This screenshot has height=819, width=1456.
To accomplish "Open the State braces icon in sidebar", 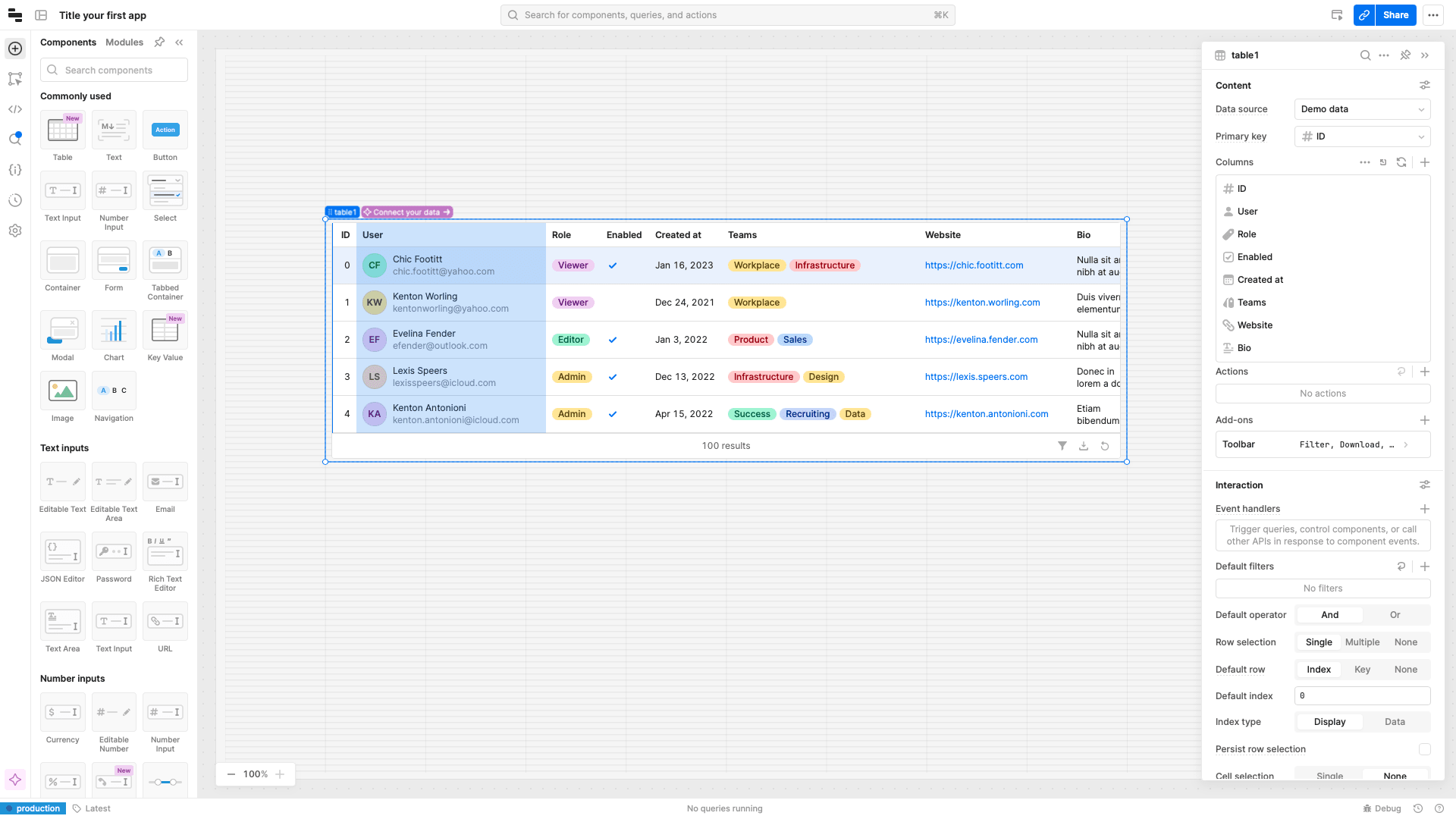I will (x=15, y=170).
